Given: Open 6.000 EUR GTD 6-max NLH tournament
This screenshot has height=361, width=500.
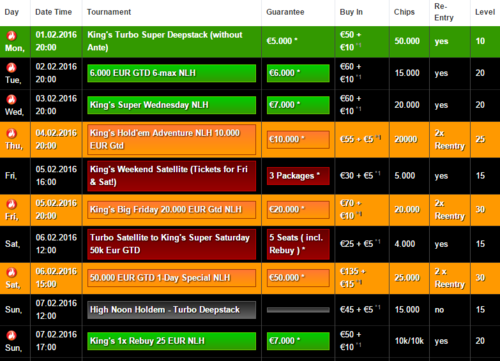Looking at the screenshot, I should 172,73.
